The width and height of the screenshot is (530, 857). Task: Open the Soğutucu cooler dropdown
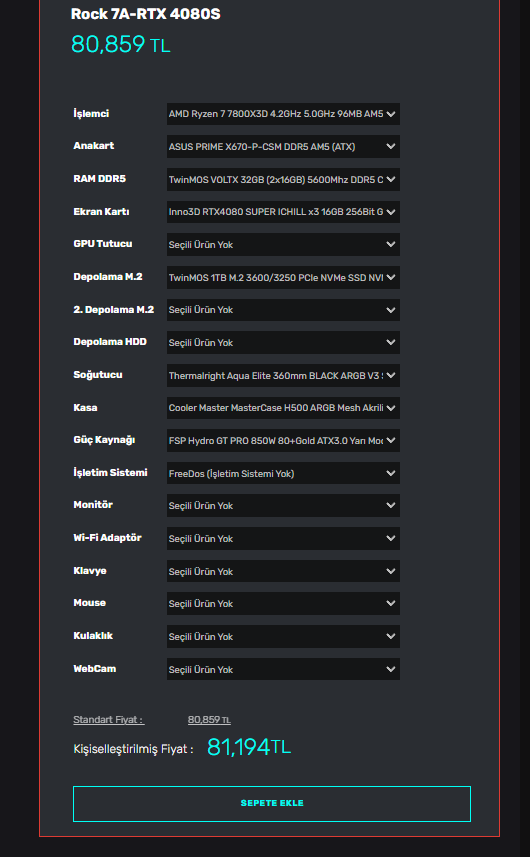283,375
